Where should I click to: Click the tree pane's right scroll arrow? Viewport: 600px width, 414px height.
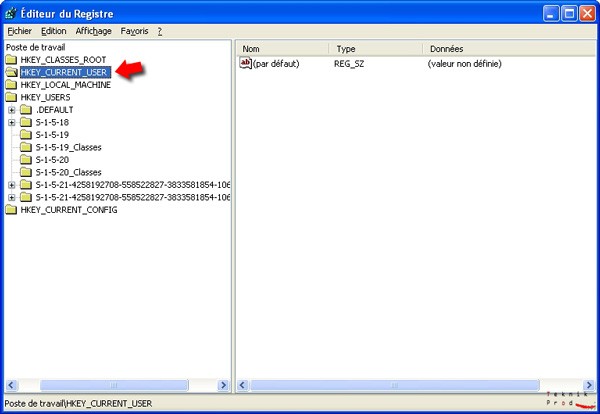click(x=223, y=385)
